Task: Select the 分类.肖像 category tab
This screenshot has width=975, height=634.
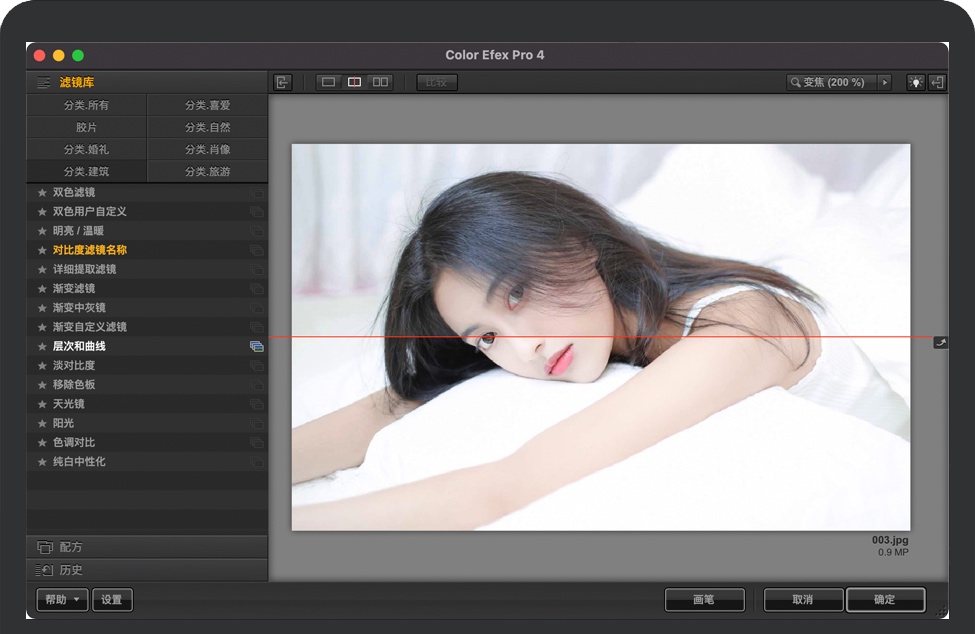Action: (207, 150)
